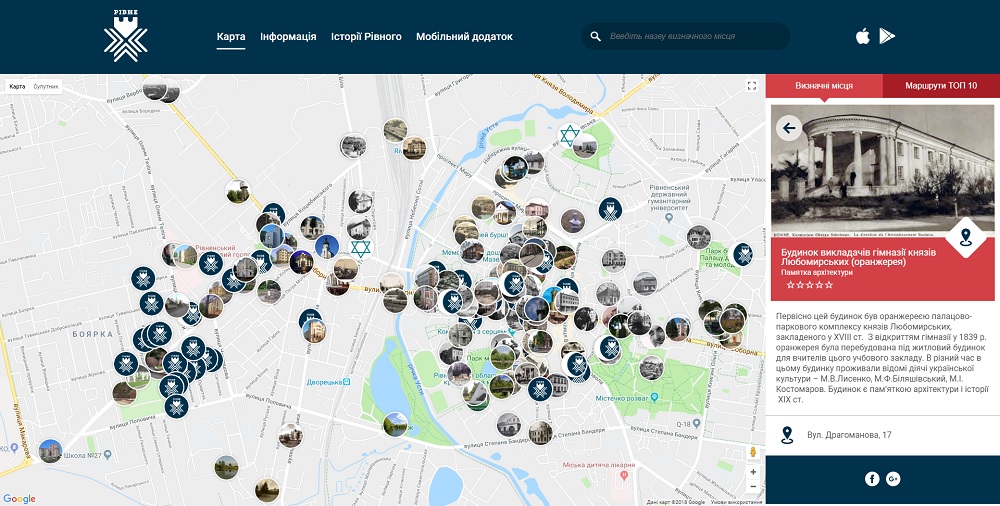This screenshot has width=1000, height=506.
Task: Click the back arrow on the place photo
Action: tap(789, 128)
